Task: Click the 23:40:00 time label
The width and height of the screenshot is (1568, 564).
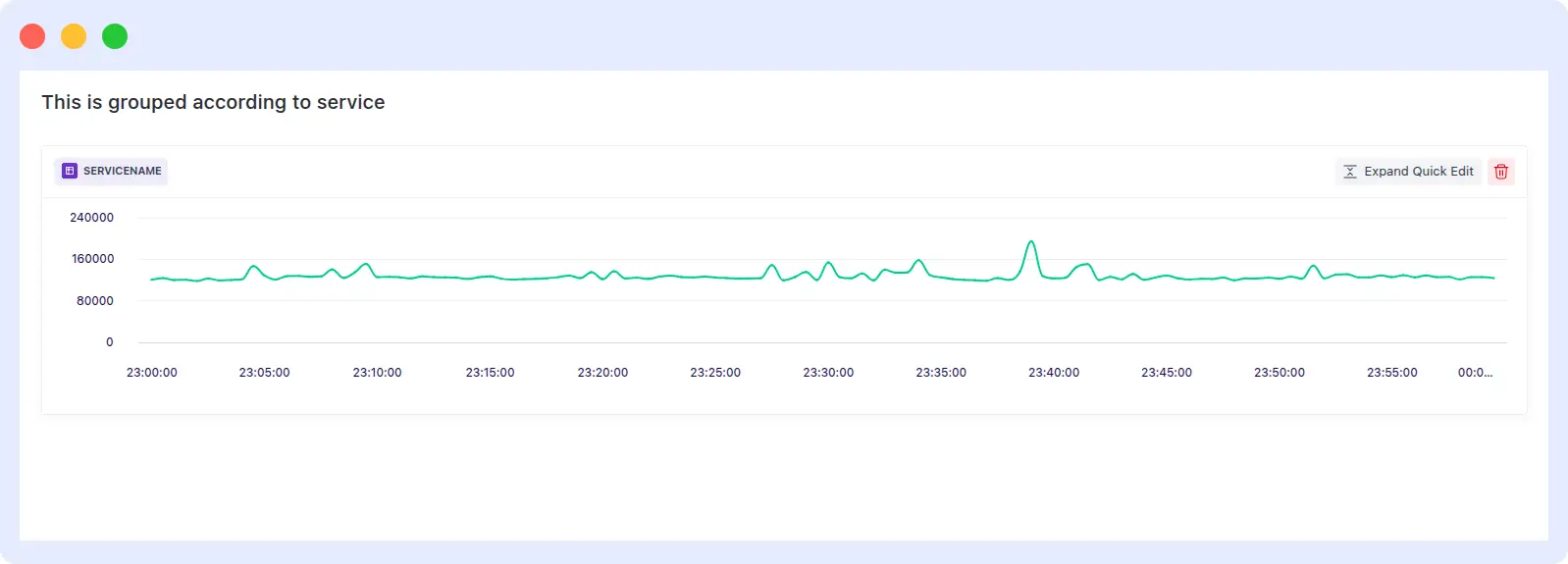Action: pyautogui.click(x=1054, y=373)
